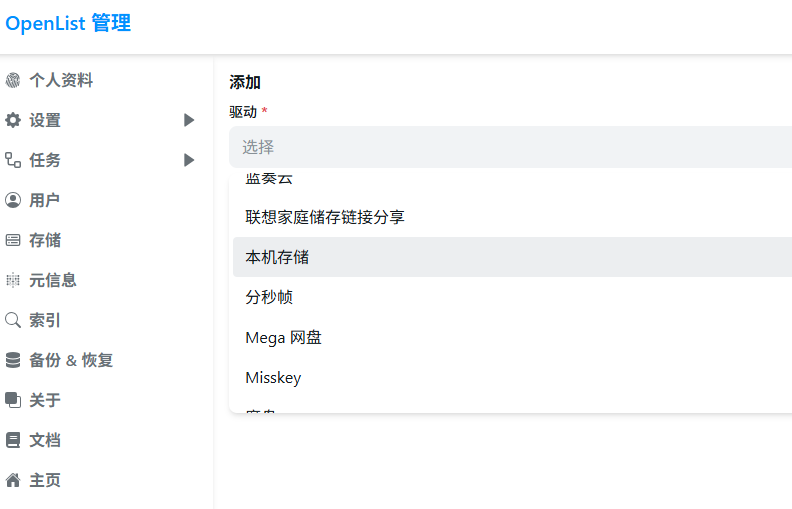The width and height of the screenshot is (792, 509).
Task: Click the storage icon beside 存储
Action: pyautogui.click(x=13, y=240)
